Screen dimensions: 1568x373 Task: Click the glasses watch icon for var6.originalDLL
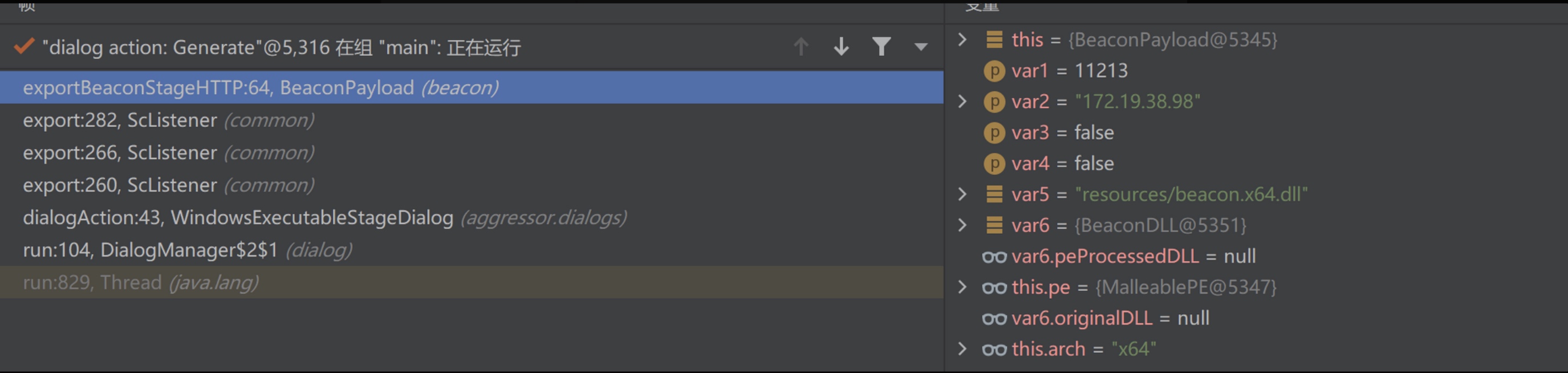coord(994,319)
